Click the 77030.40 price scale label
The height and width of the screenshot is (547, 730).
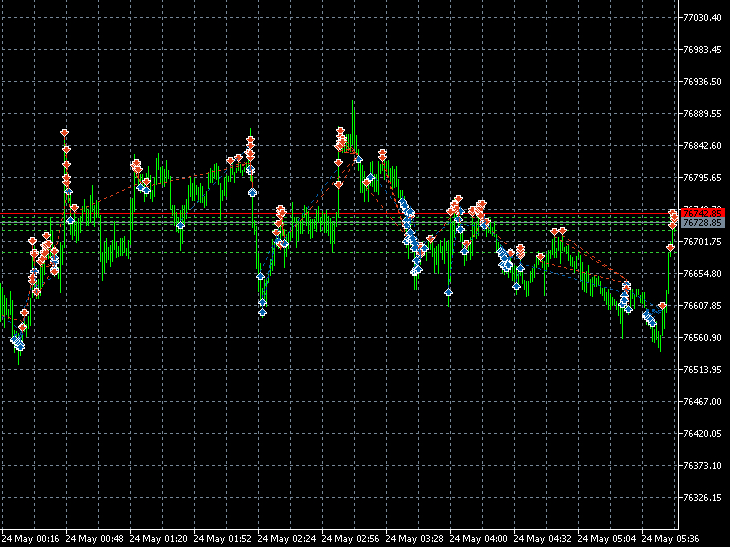702,18
